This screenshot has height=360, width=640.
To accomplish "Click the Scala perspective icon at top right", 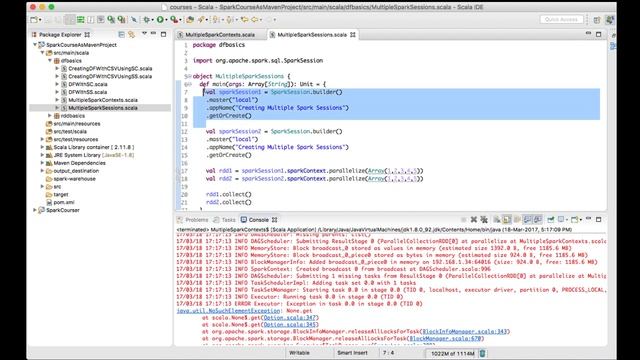I will (x=609, y=20).
